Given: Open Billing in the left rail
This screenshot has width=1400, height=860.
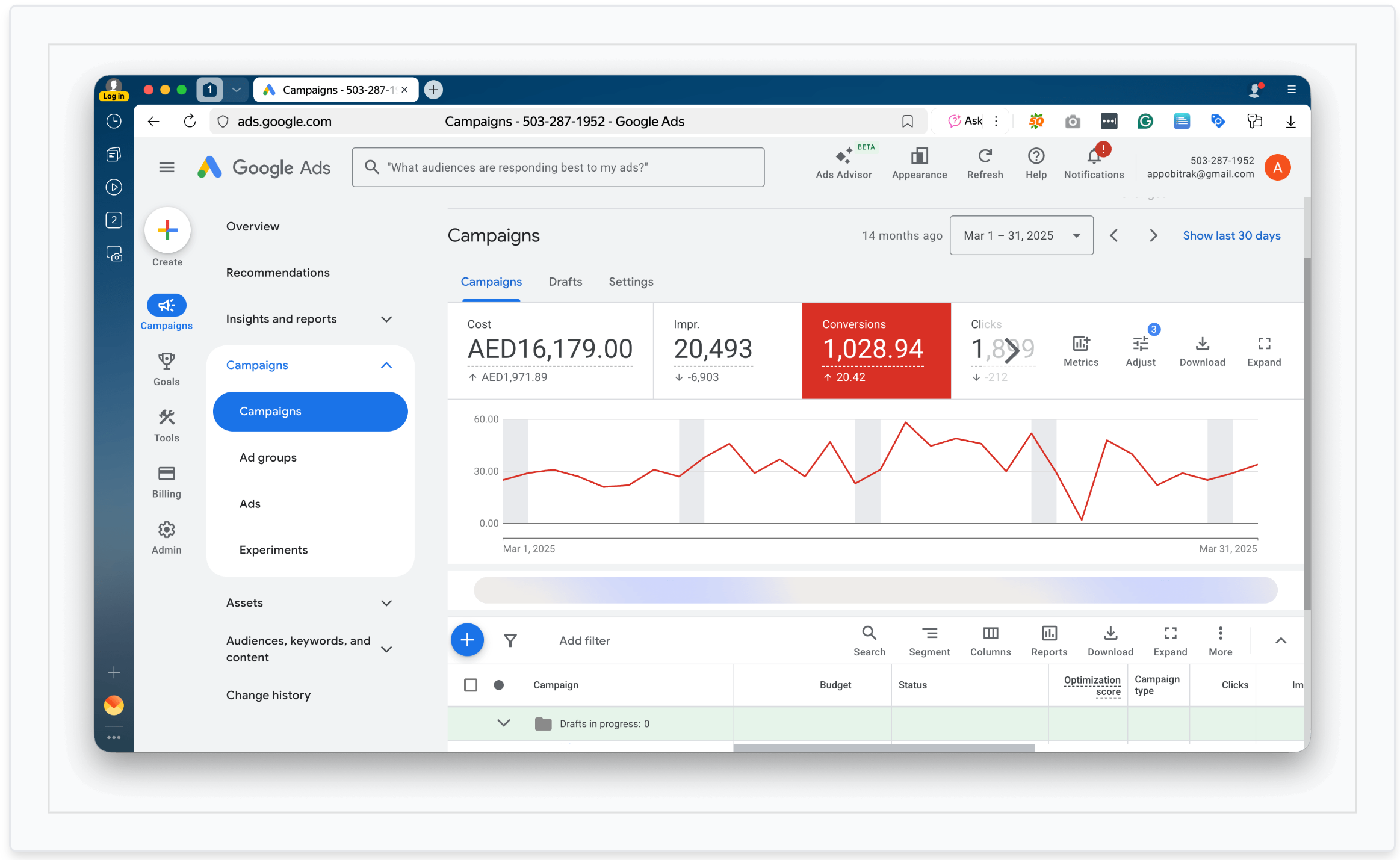Looking at the screenshot, I should coord(167,481).
